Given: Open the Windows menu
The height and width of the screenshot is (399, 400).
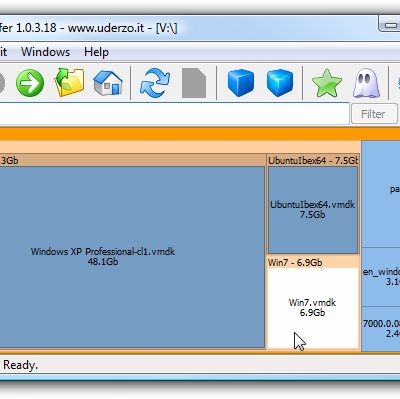Looking at the screenshot, I should (46, 52).
